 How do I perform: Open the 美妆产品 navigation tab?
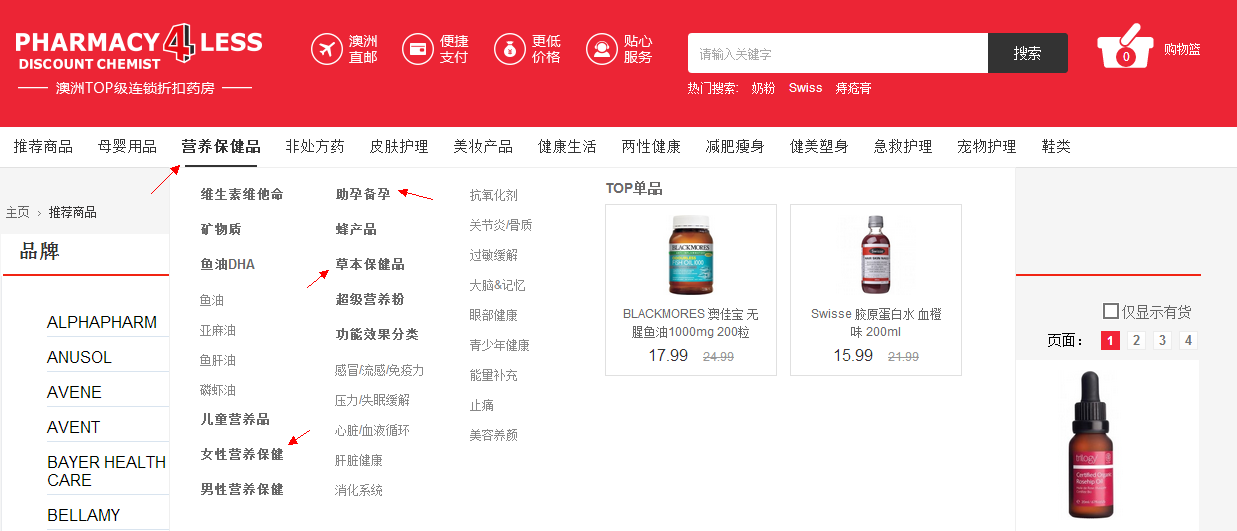[483, 147]
